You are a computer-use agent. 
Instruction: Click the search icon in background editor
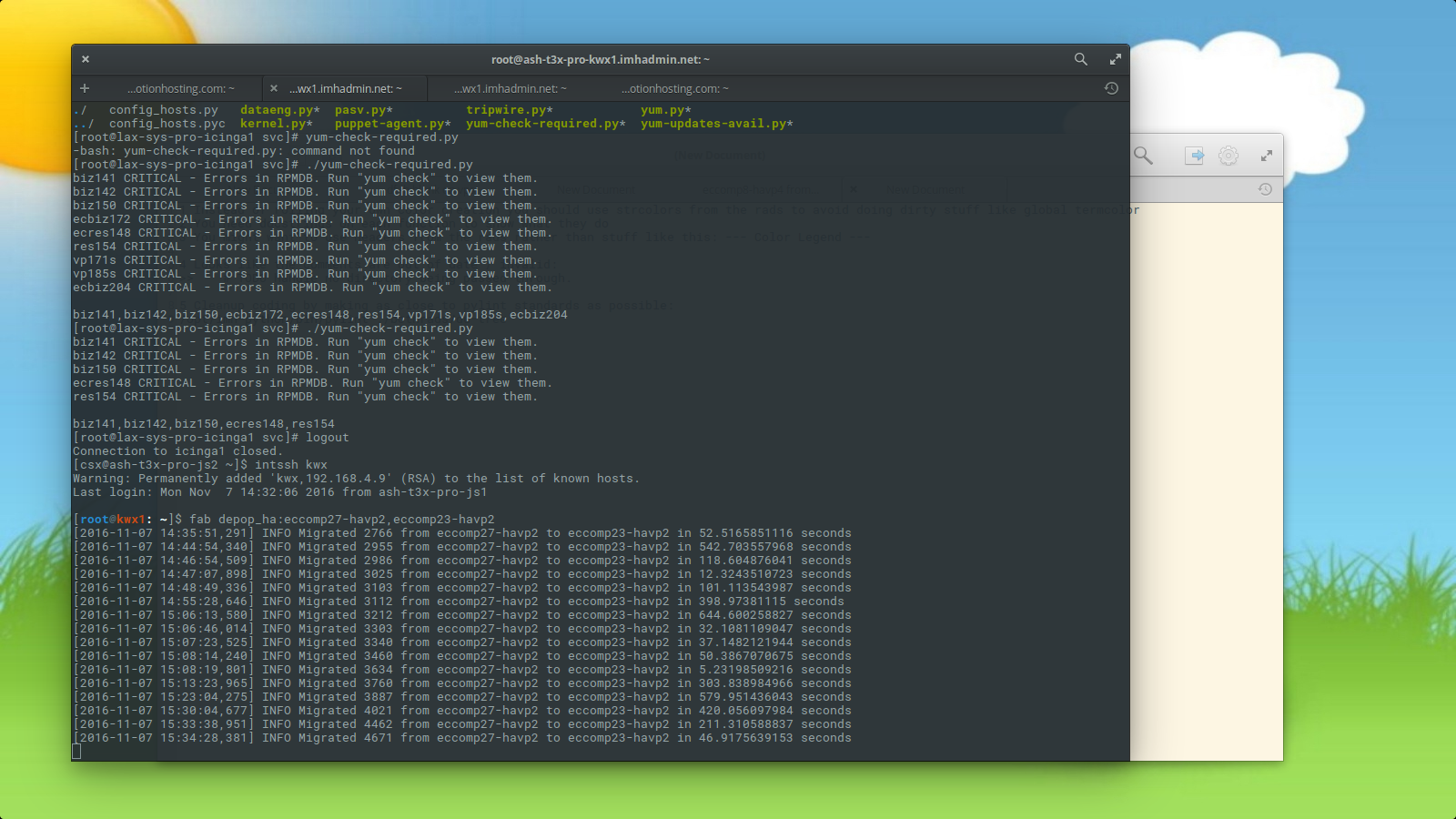1143,156
